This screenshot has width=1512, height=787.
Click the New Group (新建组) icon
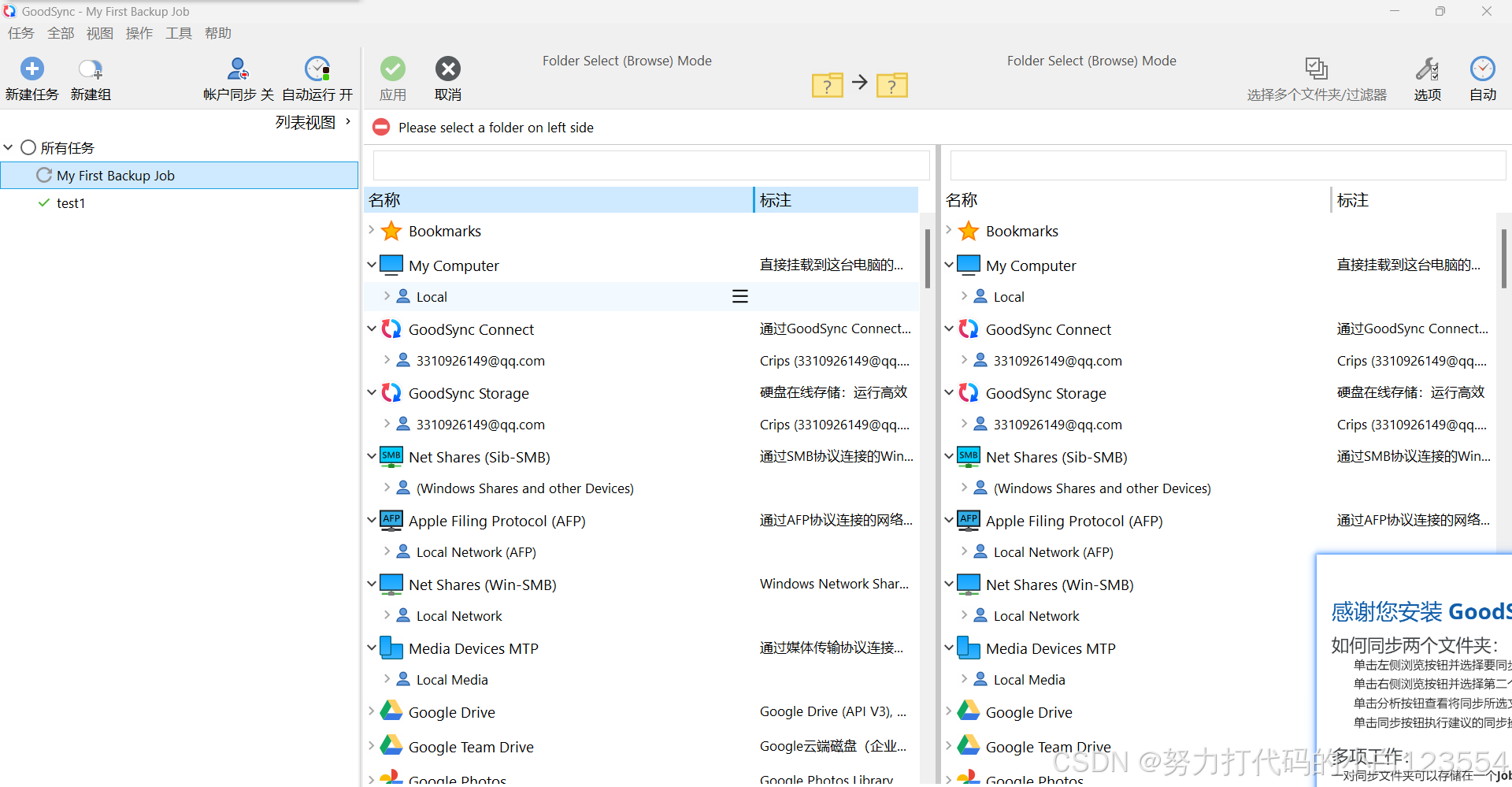click(91, 69)
